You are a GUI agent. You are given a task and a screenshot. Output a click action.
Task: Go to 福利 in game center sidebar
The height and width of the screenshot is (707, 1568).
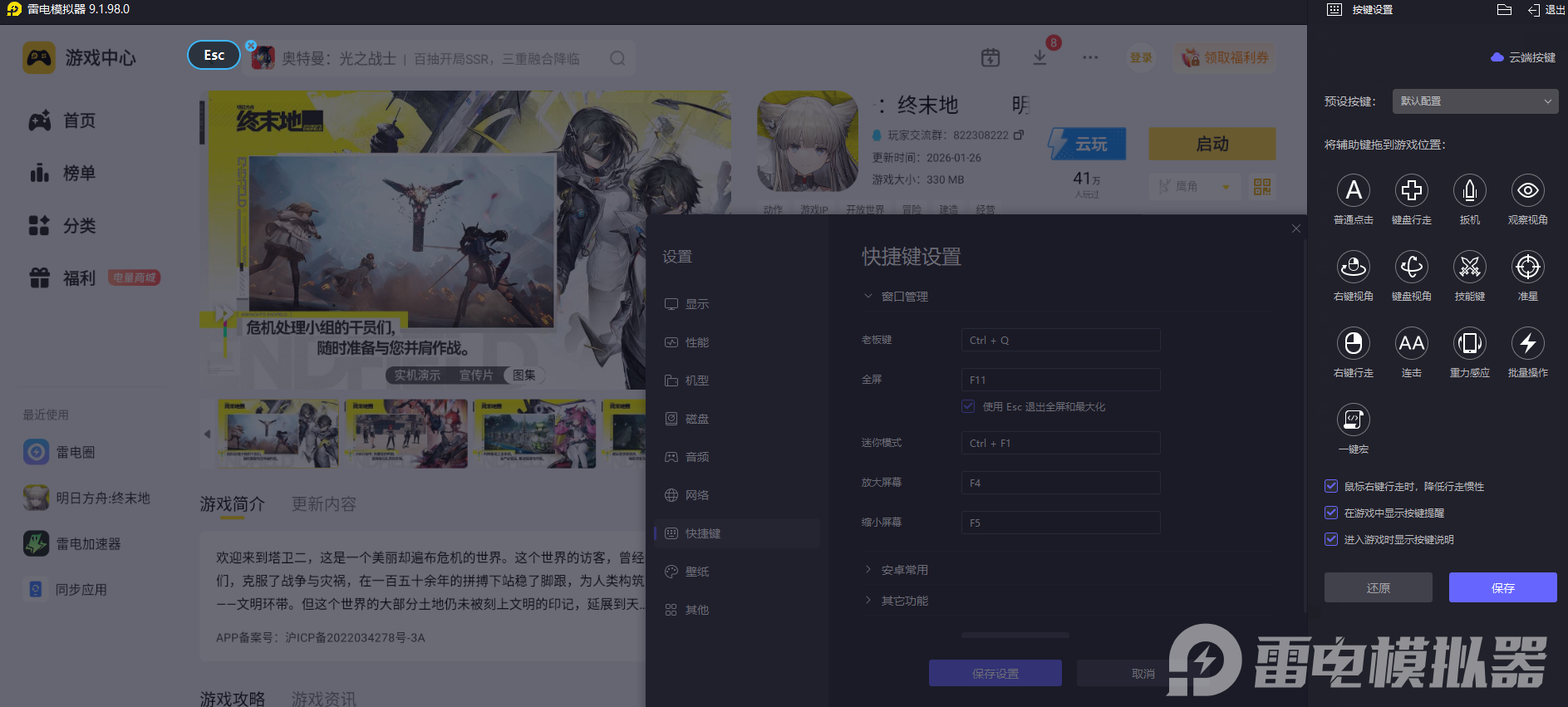point(62,277)
